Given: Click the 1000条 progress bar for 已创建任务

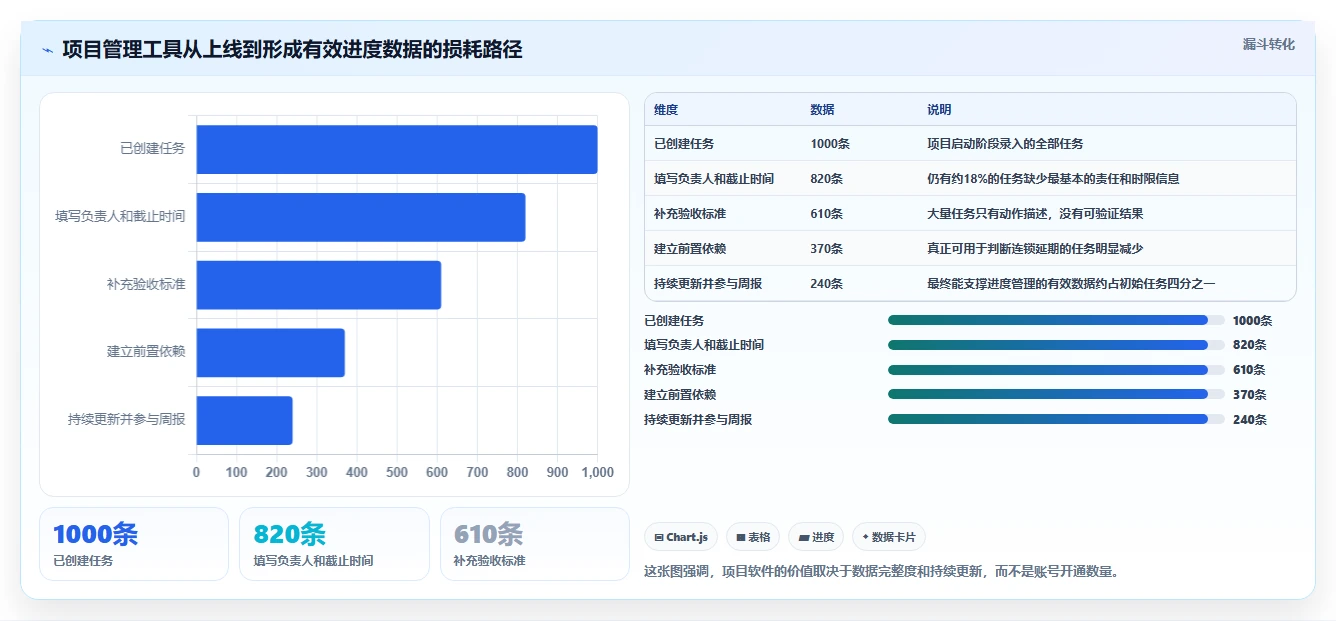Looking at the screenshot, I should pos(1056,320).
